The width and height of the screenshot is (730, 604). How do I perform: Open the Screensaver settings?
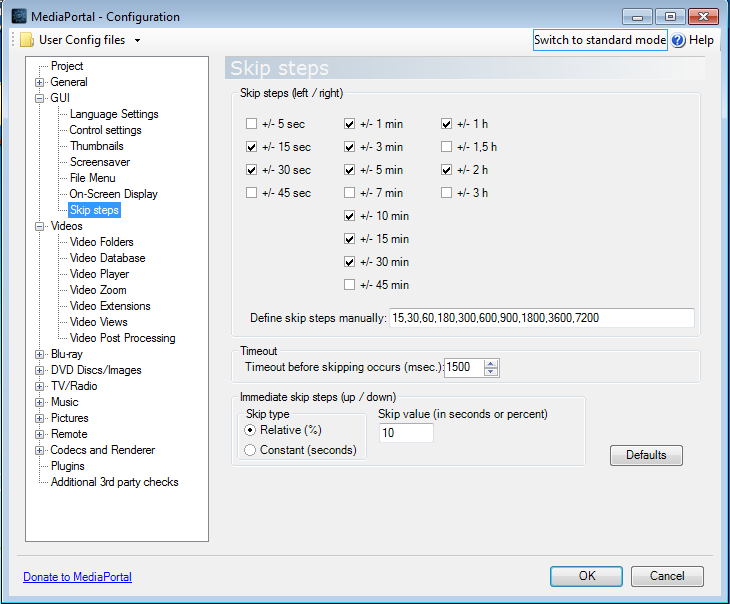100,162
